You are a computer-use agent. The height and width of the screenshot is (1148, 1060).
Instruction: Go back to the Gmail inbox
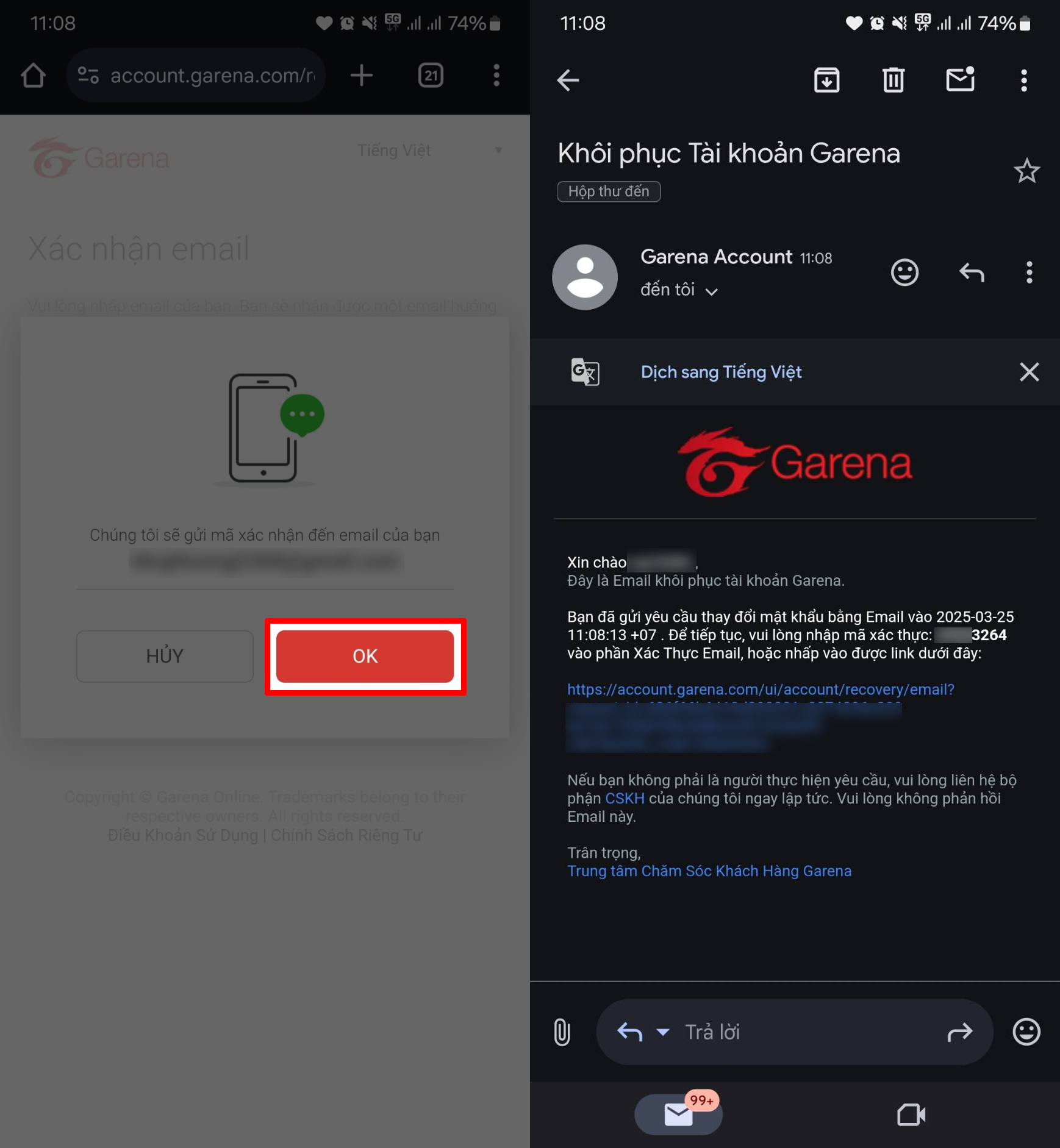568,80
